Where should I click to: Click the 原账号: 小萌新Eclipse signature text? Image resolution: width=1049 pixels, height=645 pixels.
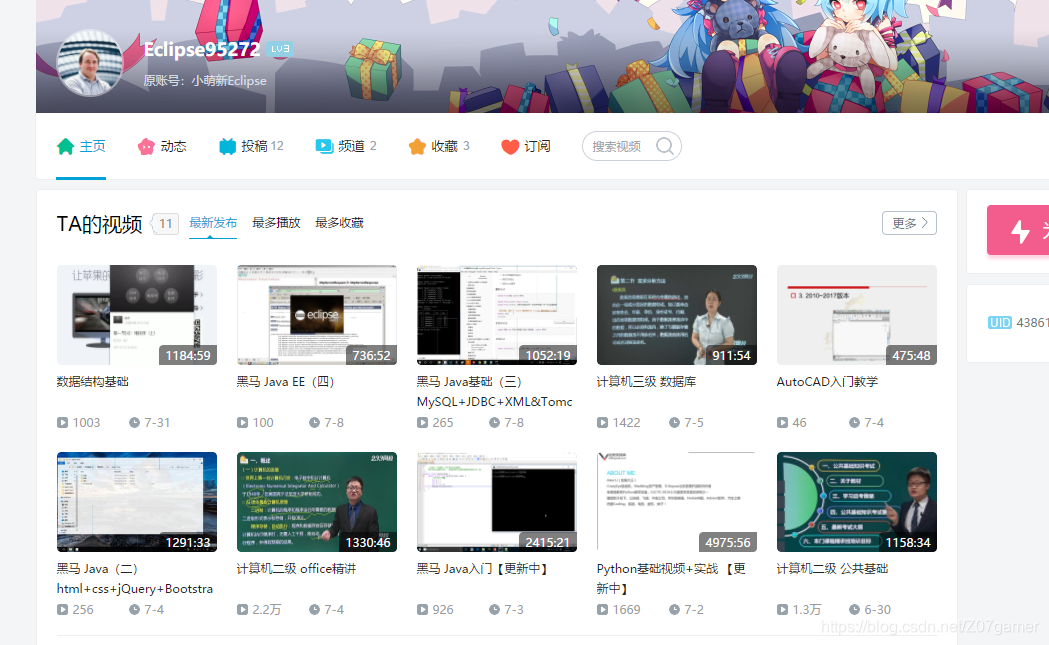point(205,80)
